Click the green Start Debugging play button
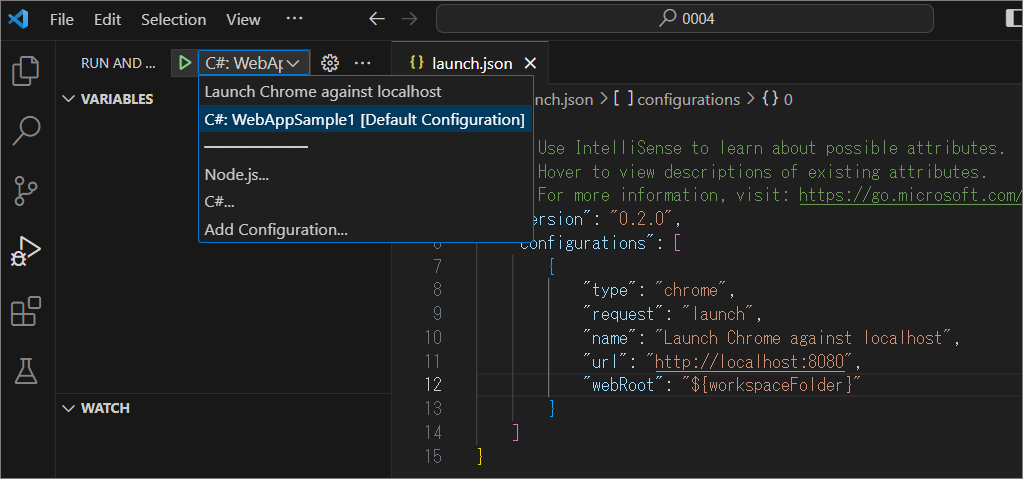Viewport: 1023px width, 479px height. click(184, 63)
